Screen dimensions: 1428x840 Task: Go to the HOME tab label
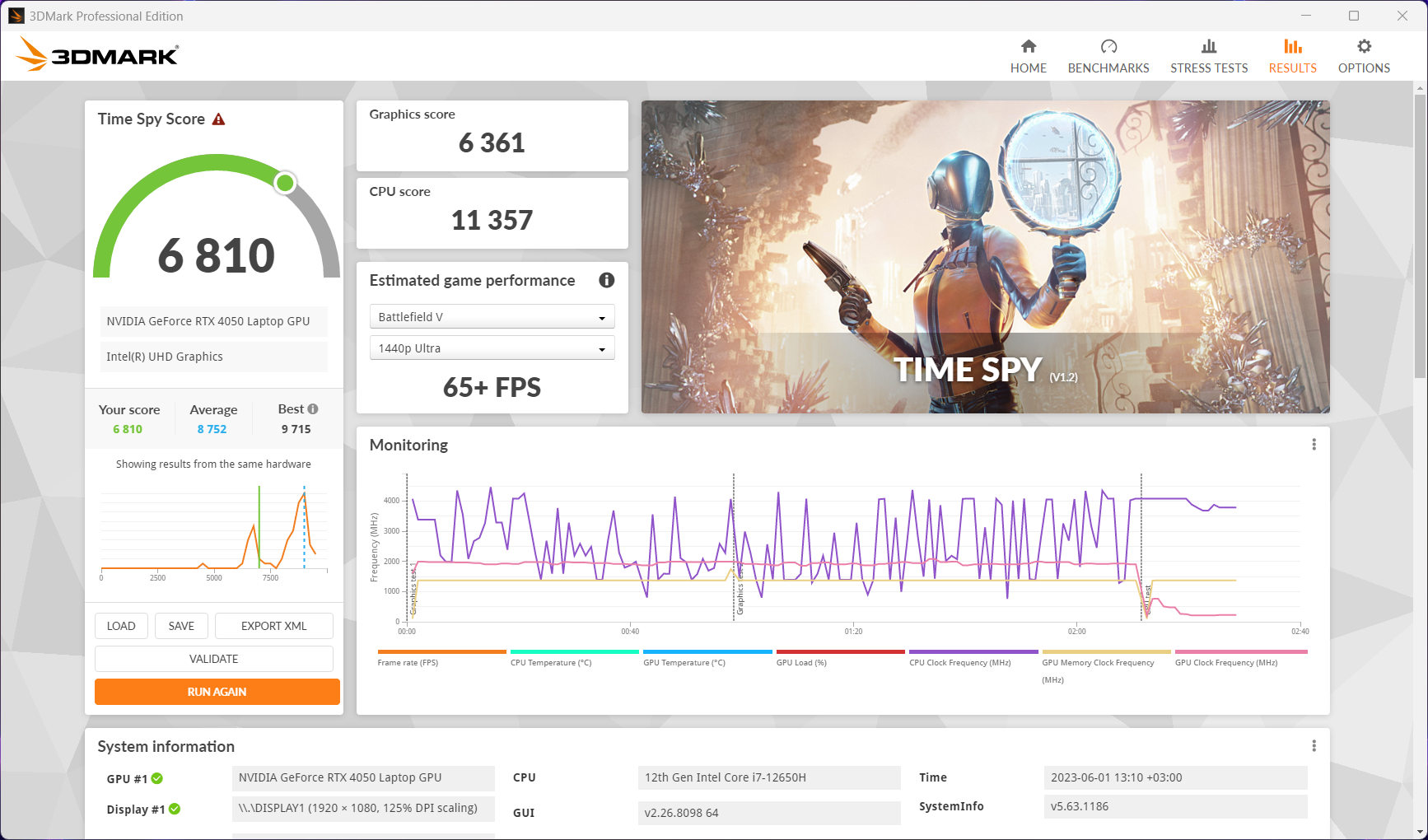1029,68
